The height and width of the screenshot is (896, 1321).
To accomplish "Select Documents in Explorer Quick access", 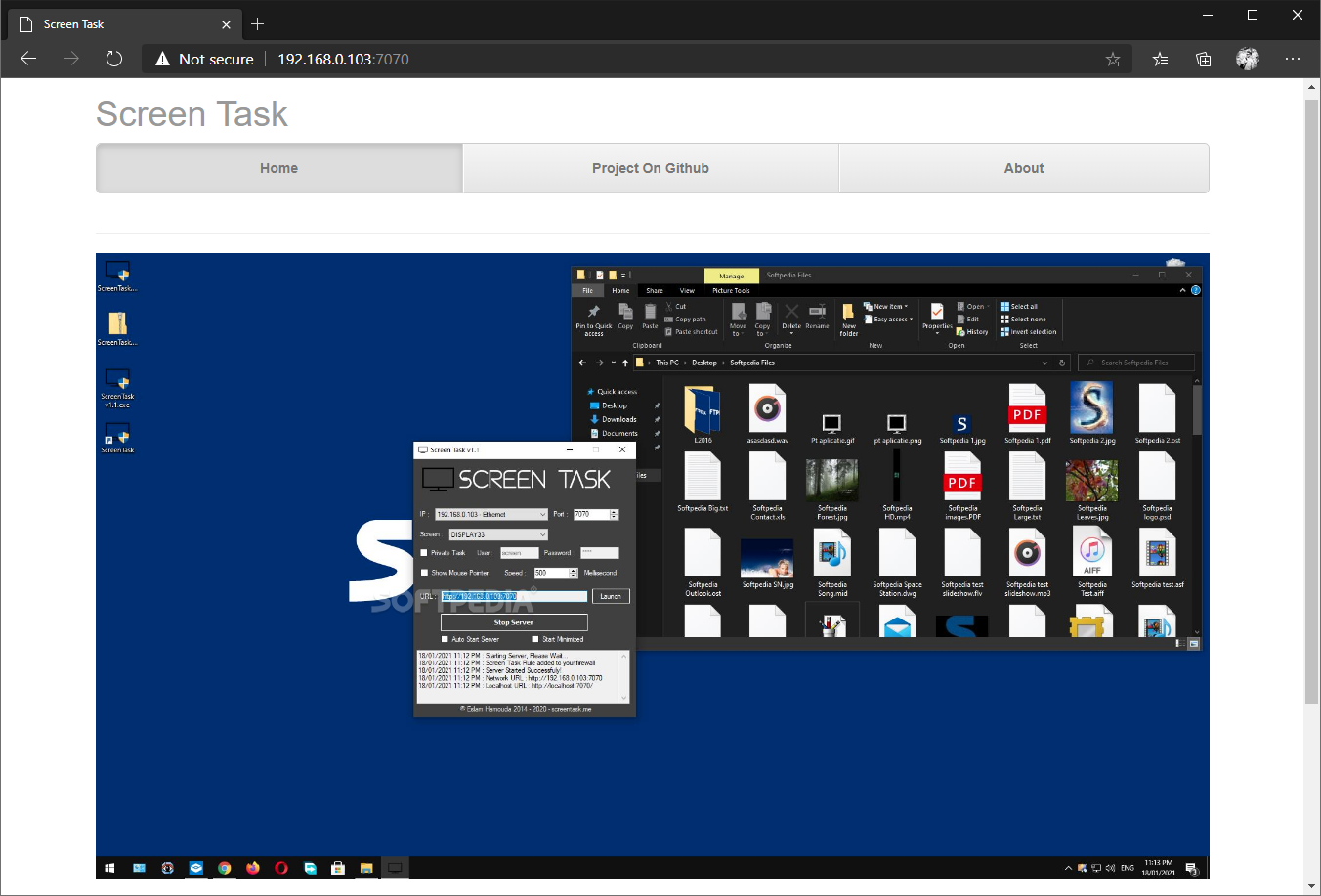I will (614, 433).
